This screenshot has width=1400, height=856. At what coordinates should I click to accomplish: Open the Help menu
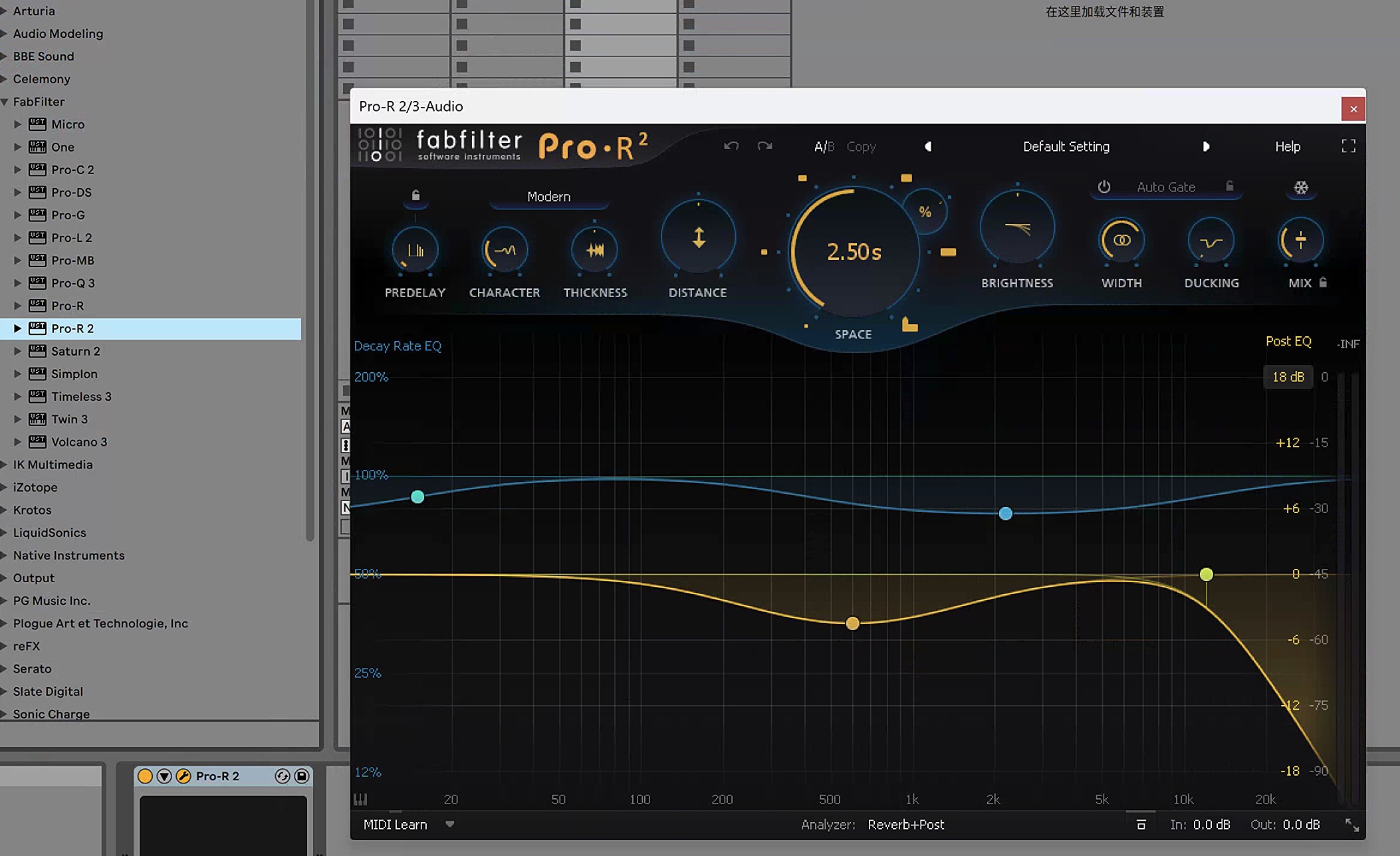(1287, 146)
